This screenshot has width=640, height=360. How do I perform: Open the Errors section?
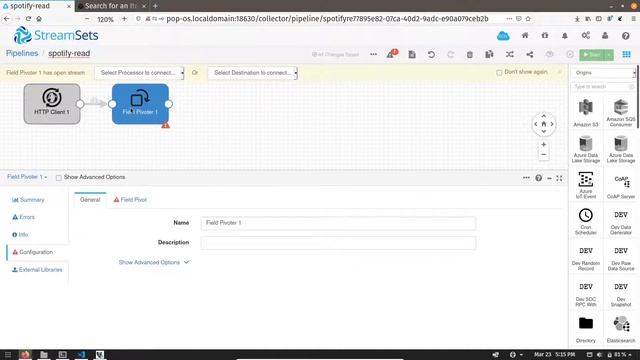click(x=24, y=217)
